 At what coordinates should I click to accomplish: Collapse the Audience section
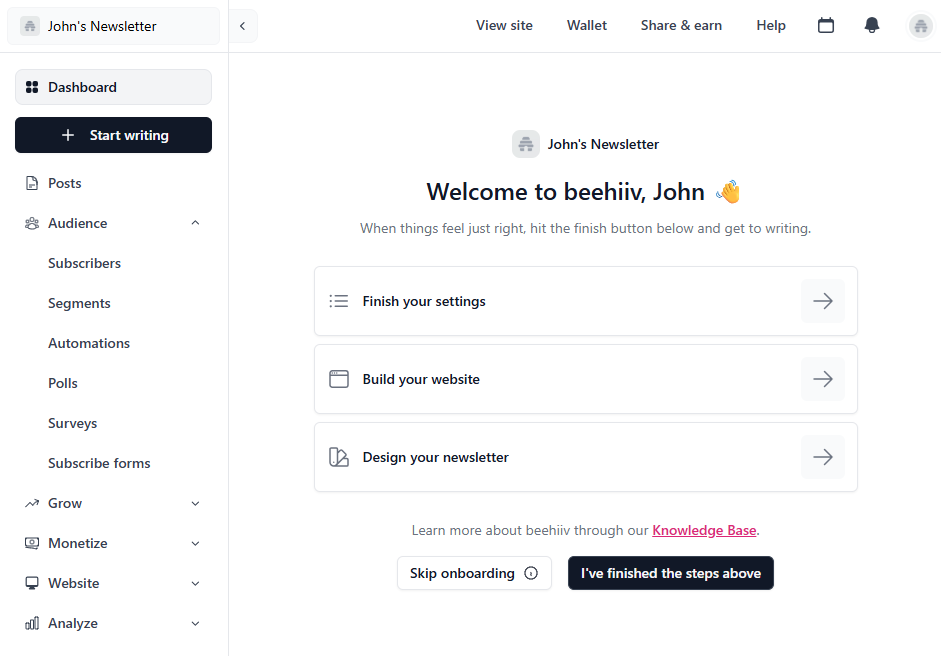coord(196,222)
